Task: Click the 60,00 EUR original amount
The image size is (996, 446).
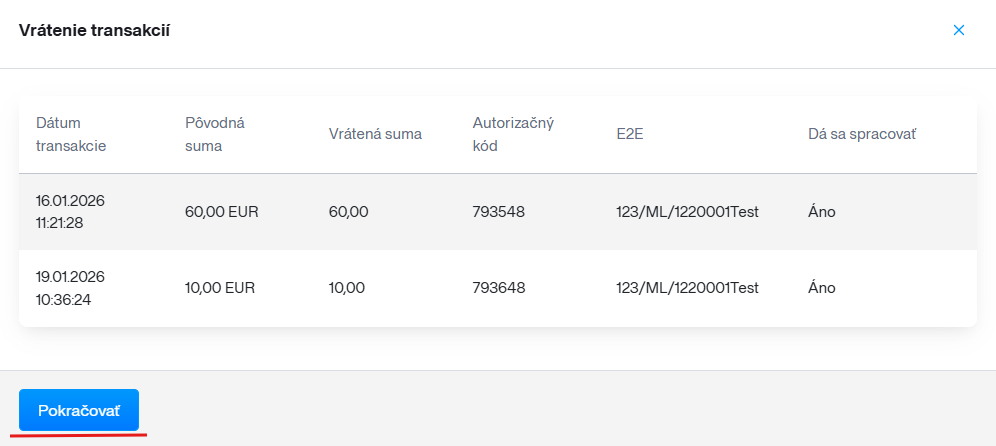Action: [x=220, y=212]
